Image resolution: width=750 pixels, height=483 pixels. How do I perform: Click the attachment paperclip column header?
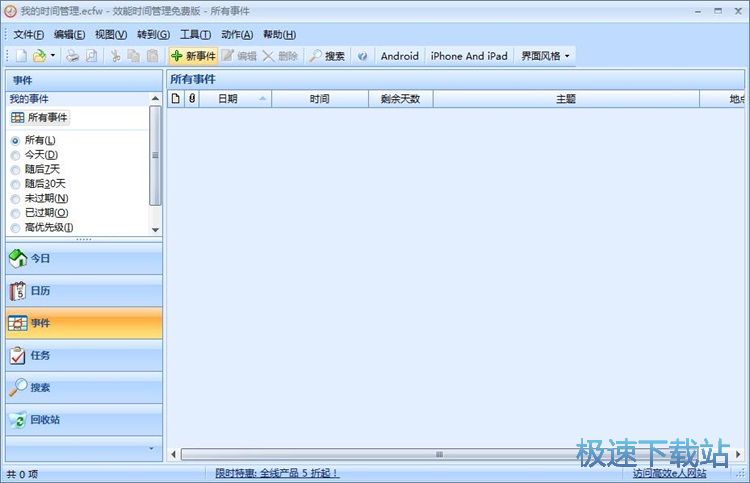(192, 99)
